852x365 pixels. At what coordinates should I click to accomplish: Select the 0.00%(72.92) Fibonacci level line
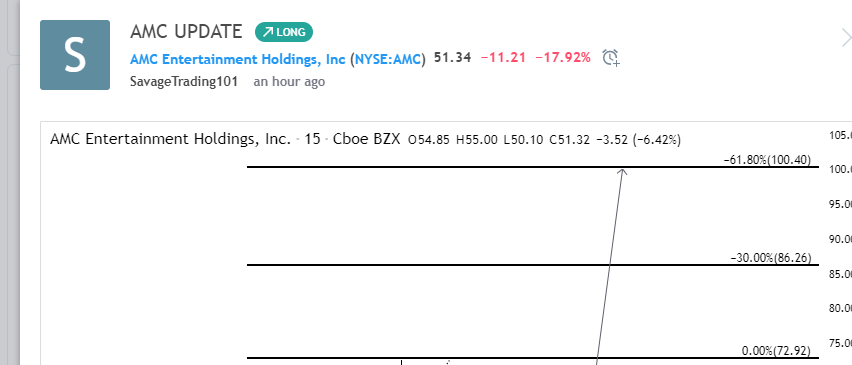(532, 357)
